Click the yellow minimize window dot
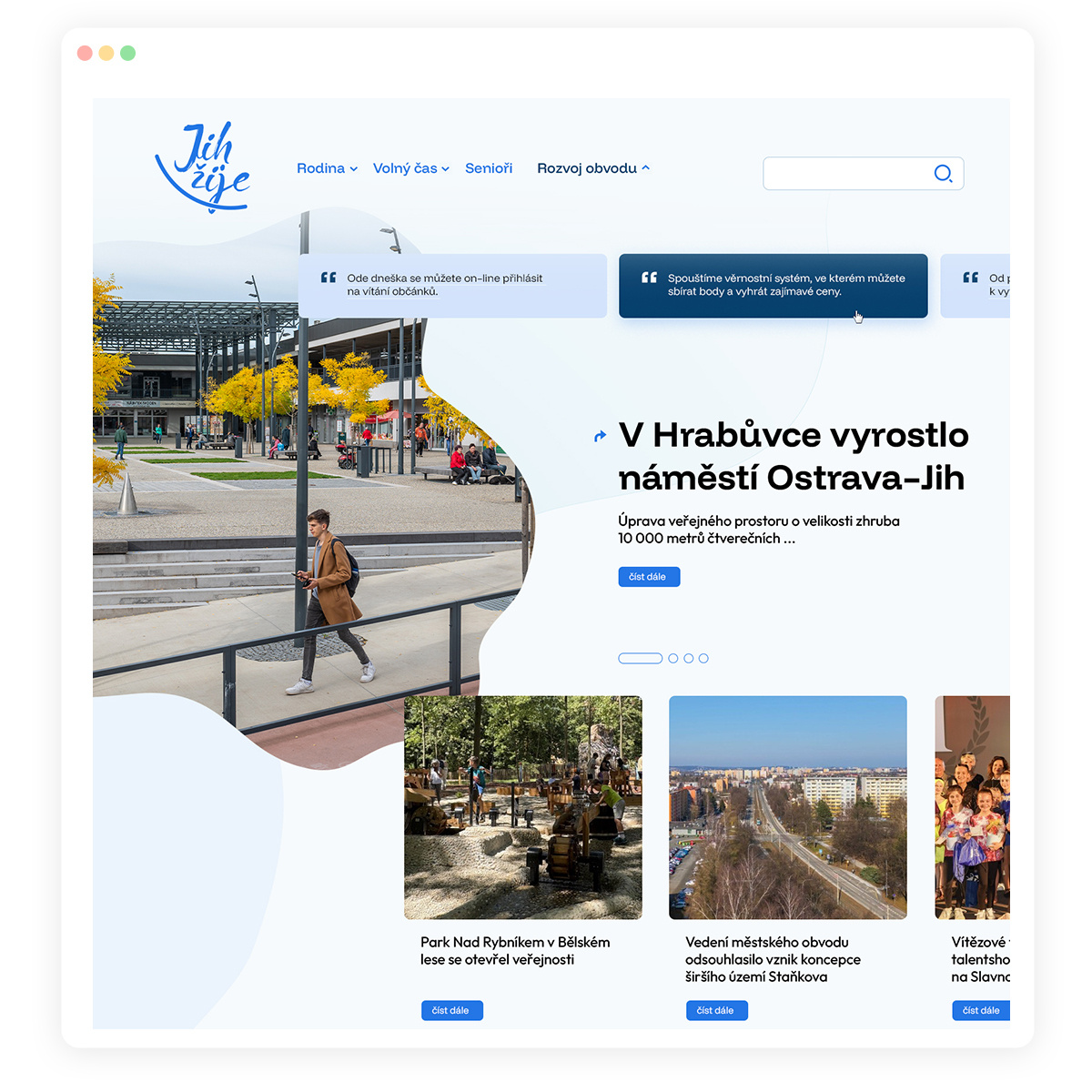 pos(106,53)
